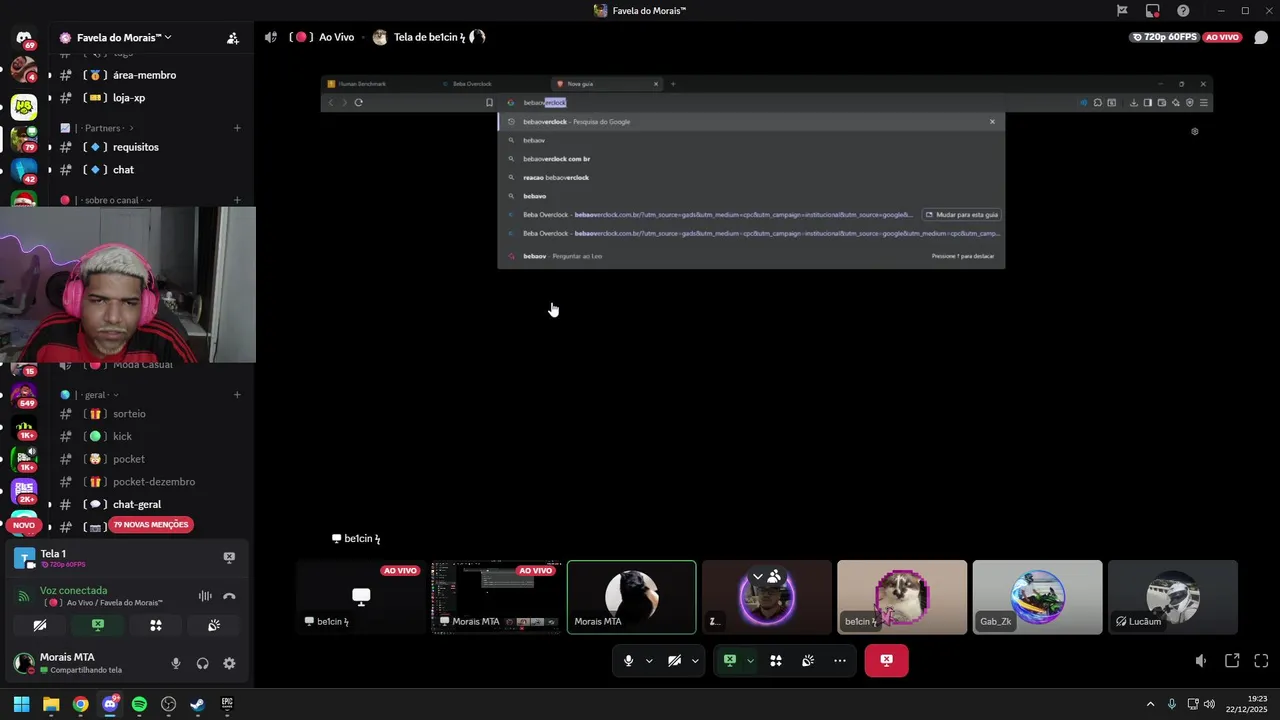Open Epic Games from the taskbar
1280x720 pixels.
[227, 704]
